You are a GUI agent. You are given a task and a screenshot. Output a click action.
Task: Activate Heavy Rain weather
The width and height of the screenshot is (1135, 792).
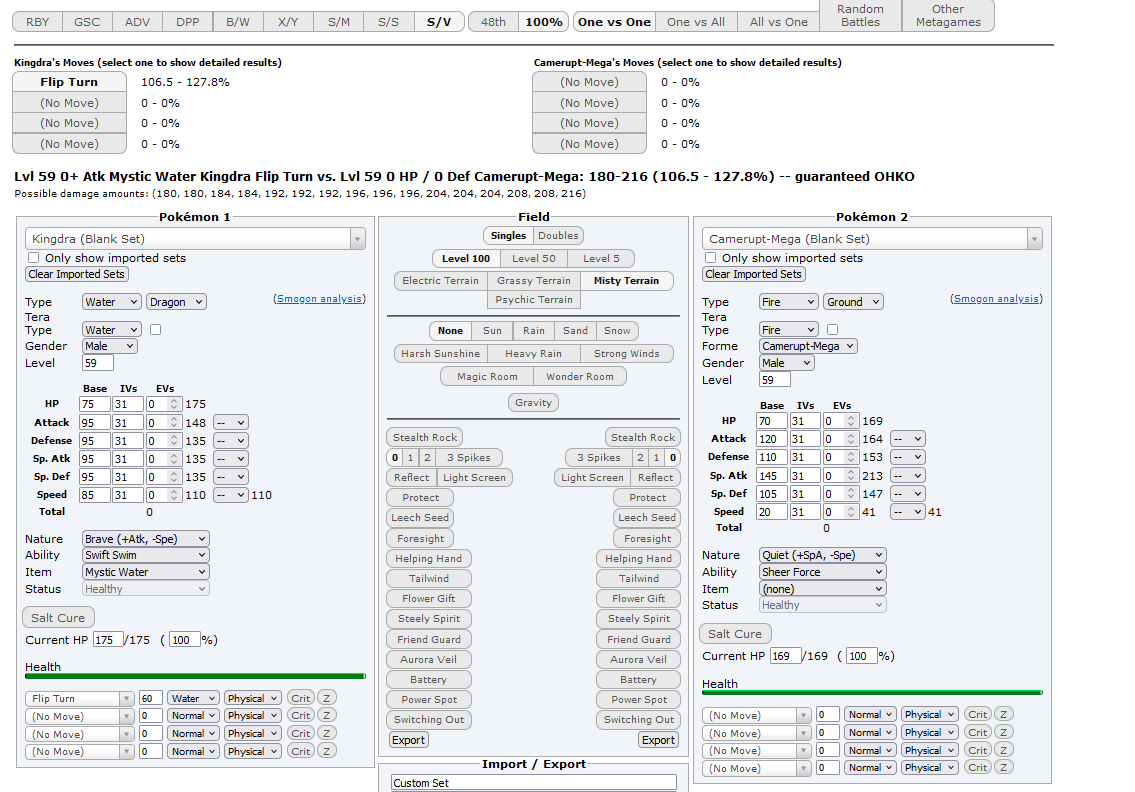[x=533, y=353]
